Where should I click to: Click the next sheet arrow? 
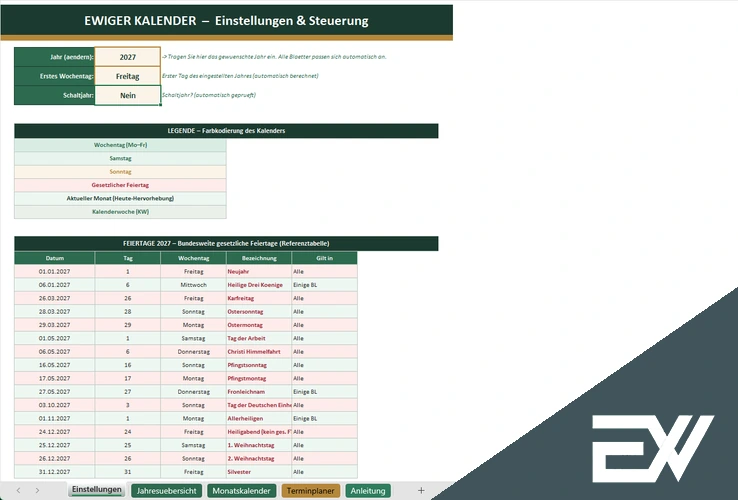click(x=37, y=491)
